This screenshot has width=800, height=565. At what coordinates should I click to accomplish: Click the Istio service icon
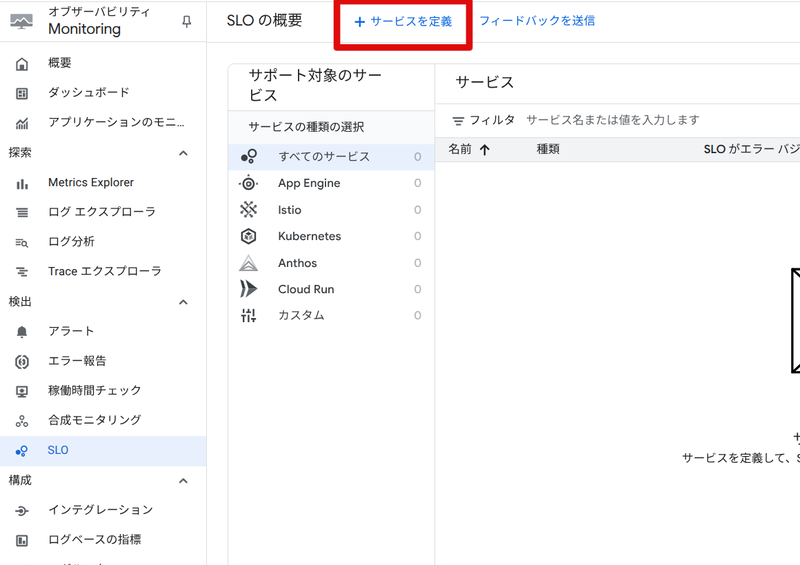tap(248, 209)
